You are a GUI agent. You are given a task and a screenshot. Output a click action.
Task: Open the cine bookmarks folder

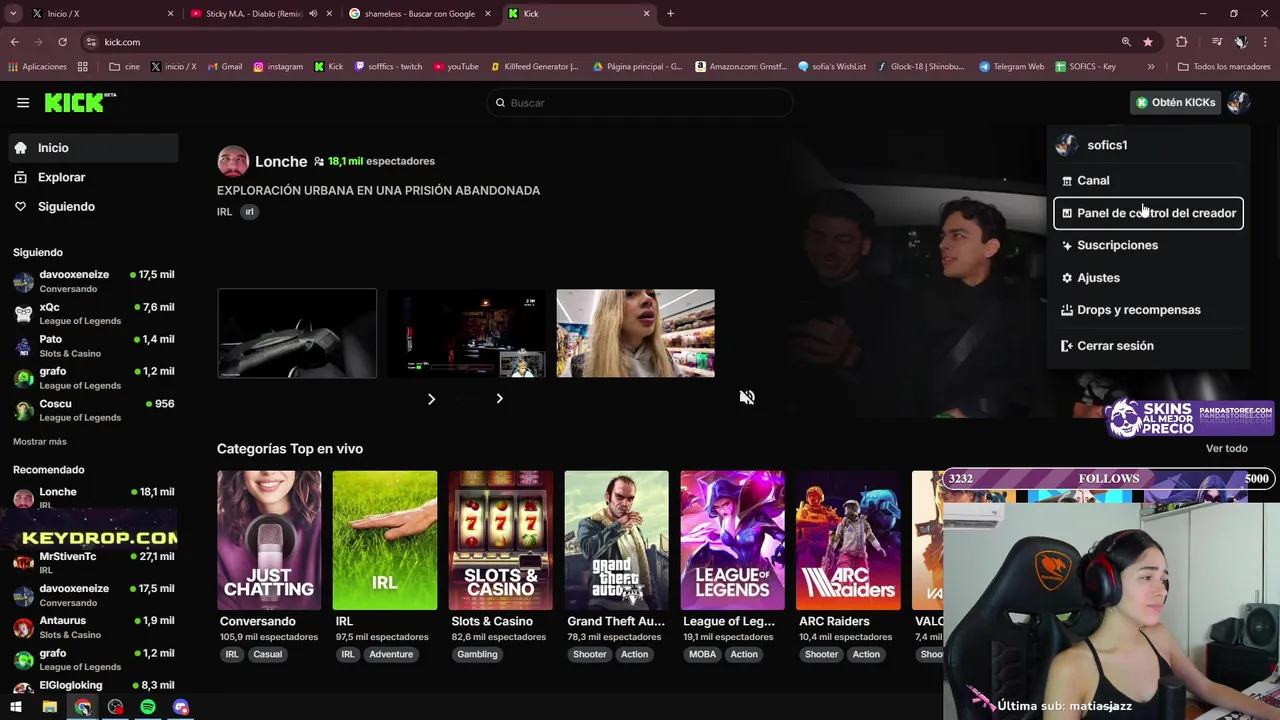125,67
